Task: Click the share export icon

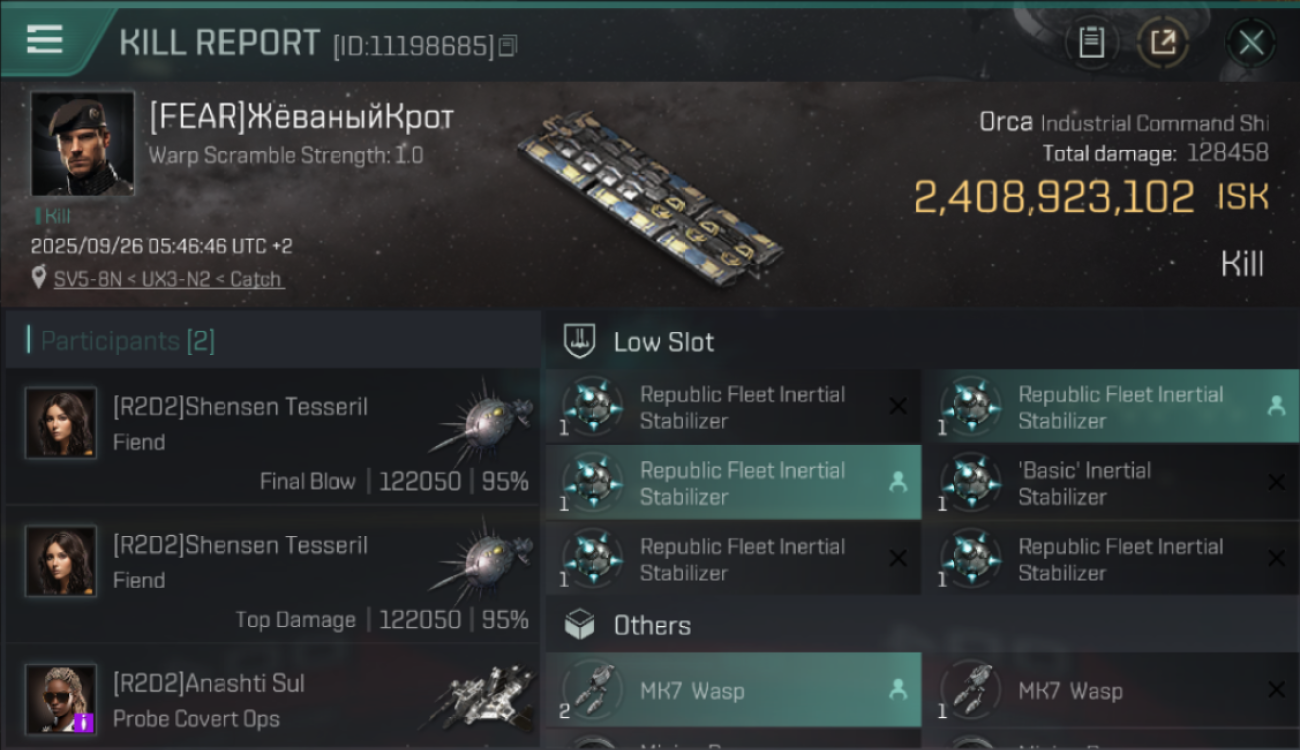Action: [x=1163, y=43]
